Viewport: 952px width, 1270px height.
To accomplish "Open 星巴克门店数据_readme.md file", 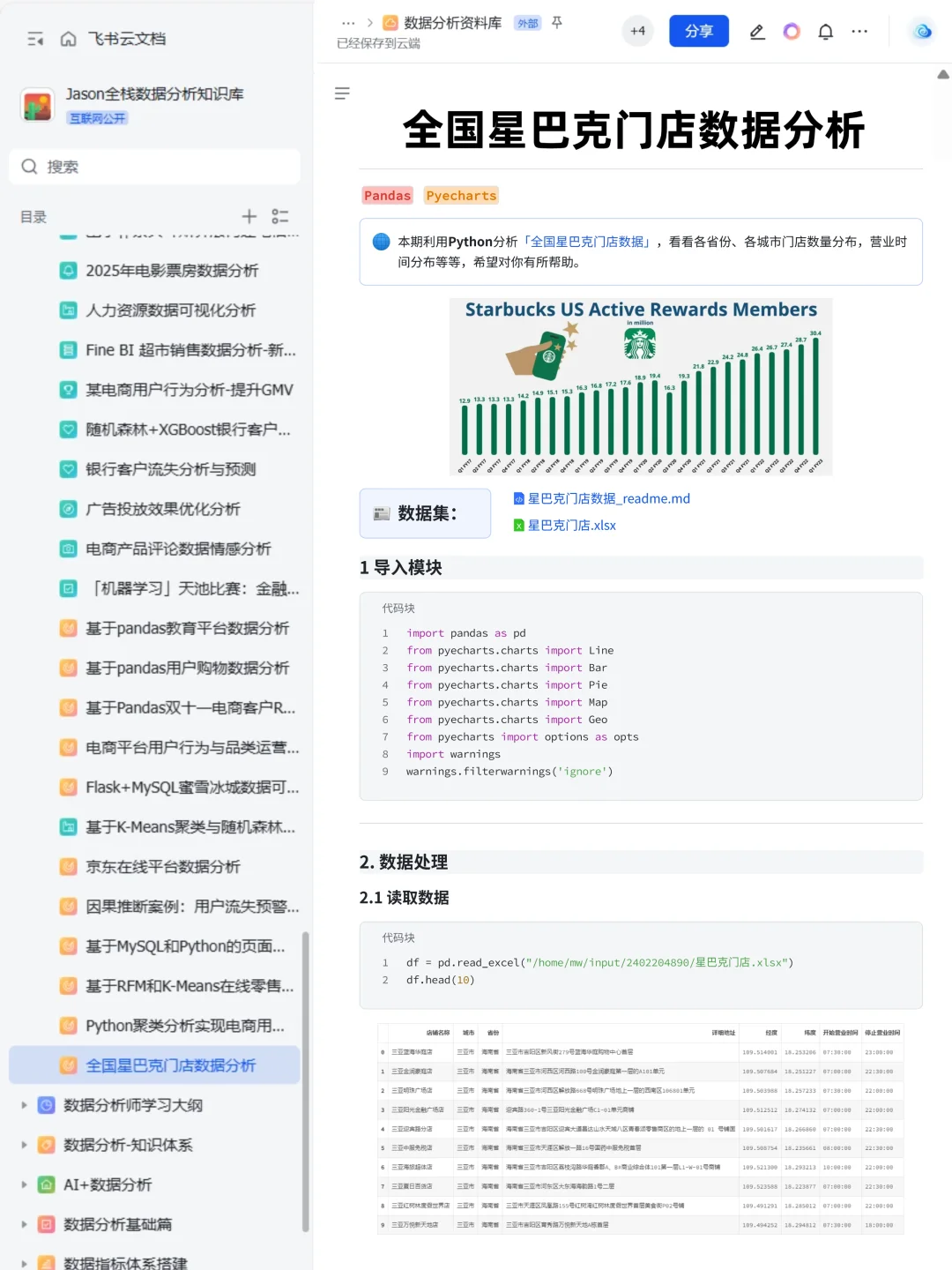I will (x=602, y=499).
